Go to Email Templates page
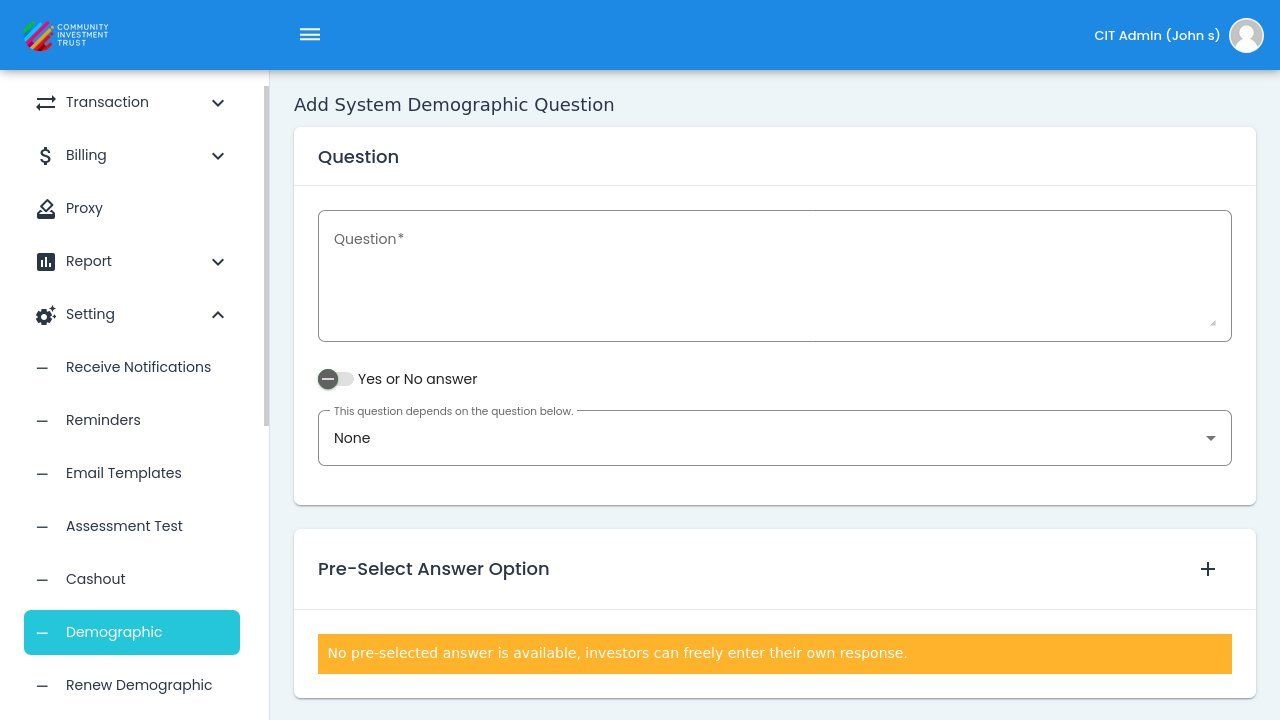 124,473
